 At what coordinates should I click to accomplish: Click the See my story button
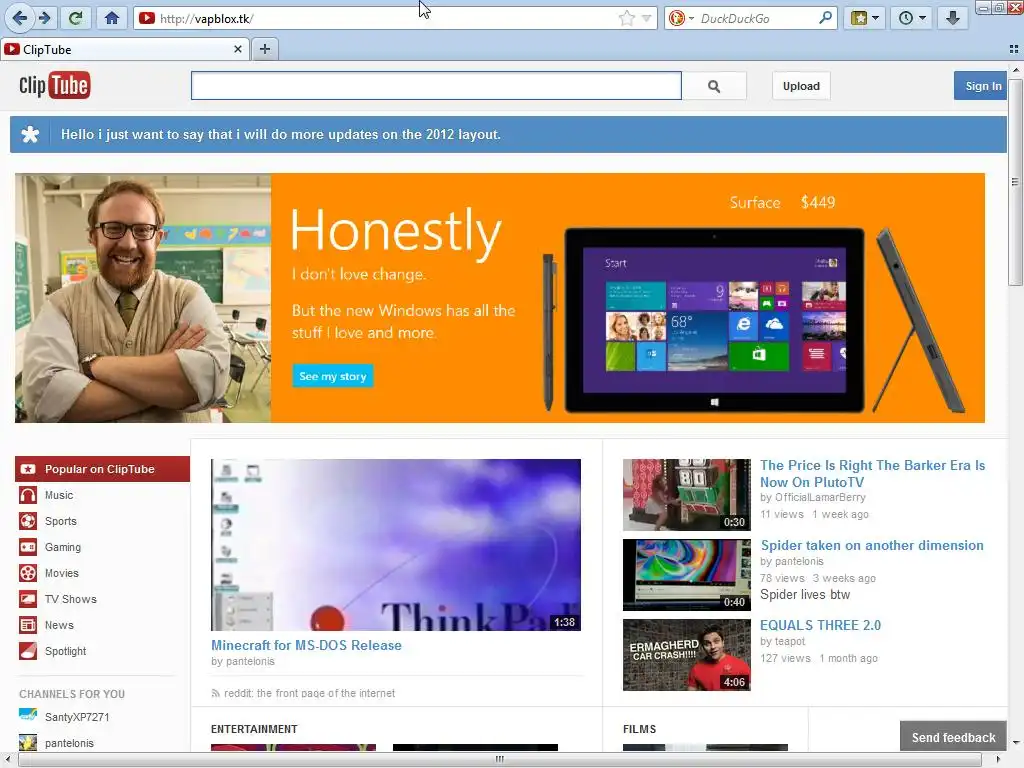(x=332, y=376)
